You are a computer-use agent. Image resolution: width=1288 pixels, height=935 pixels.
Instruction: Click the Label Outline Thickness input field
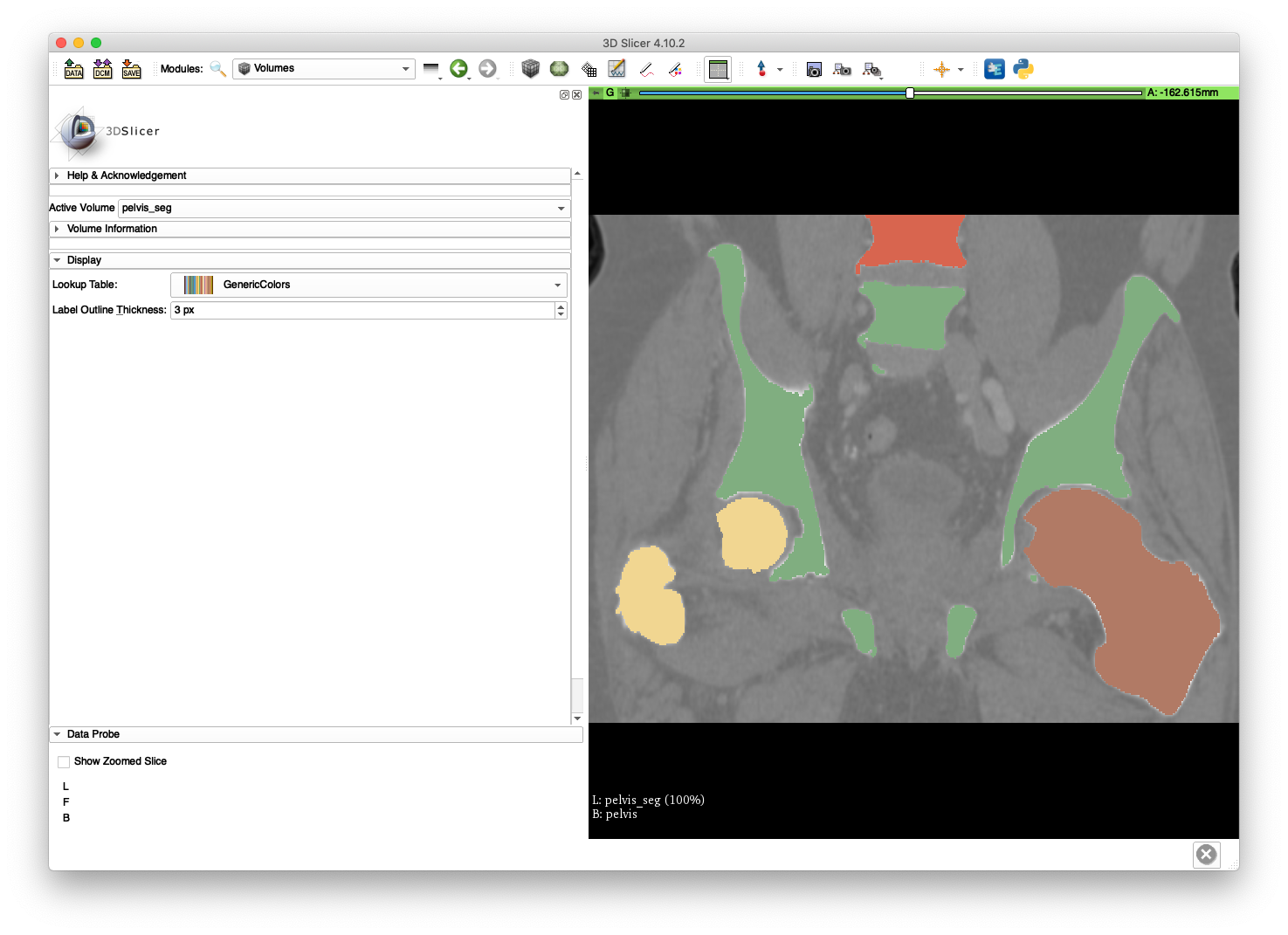(362, 310)
